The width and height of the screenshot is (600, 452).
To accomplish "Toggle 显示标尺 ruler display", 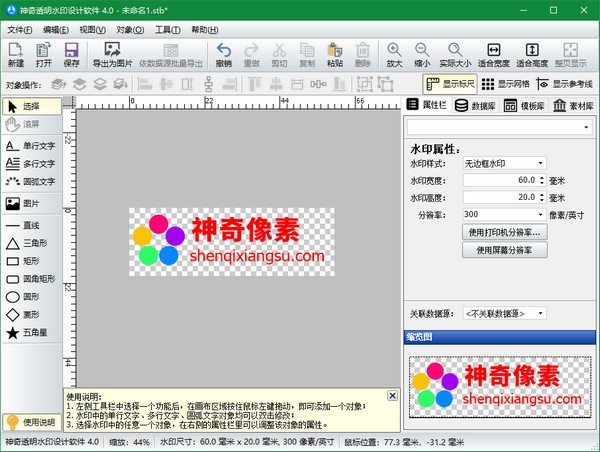I will tap(449, 84).
